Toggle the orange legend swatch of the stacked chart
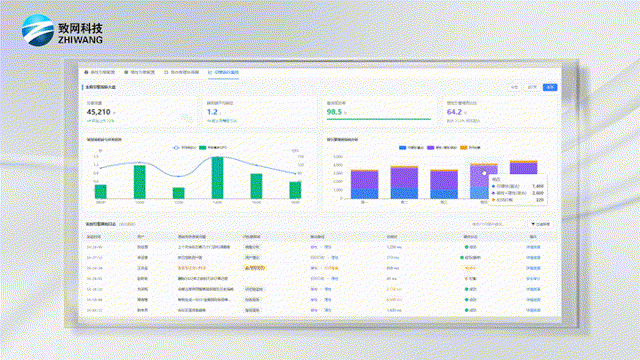This screenshot has height=360, width=640. coord(463,148)
